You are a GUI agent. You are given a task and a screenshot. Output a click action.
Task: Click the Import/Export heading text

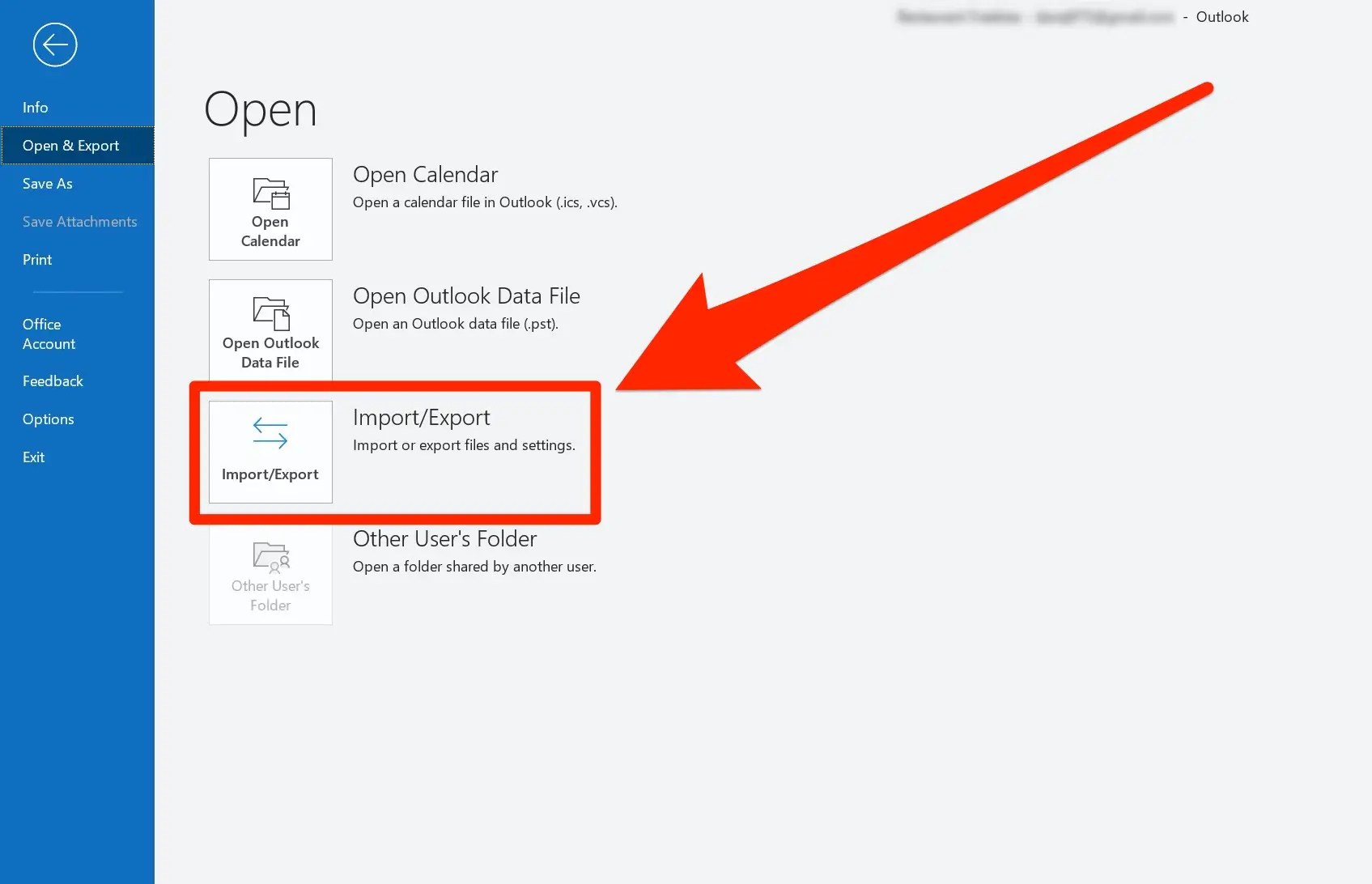422,418
